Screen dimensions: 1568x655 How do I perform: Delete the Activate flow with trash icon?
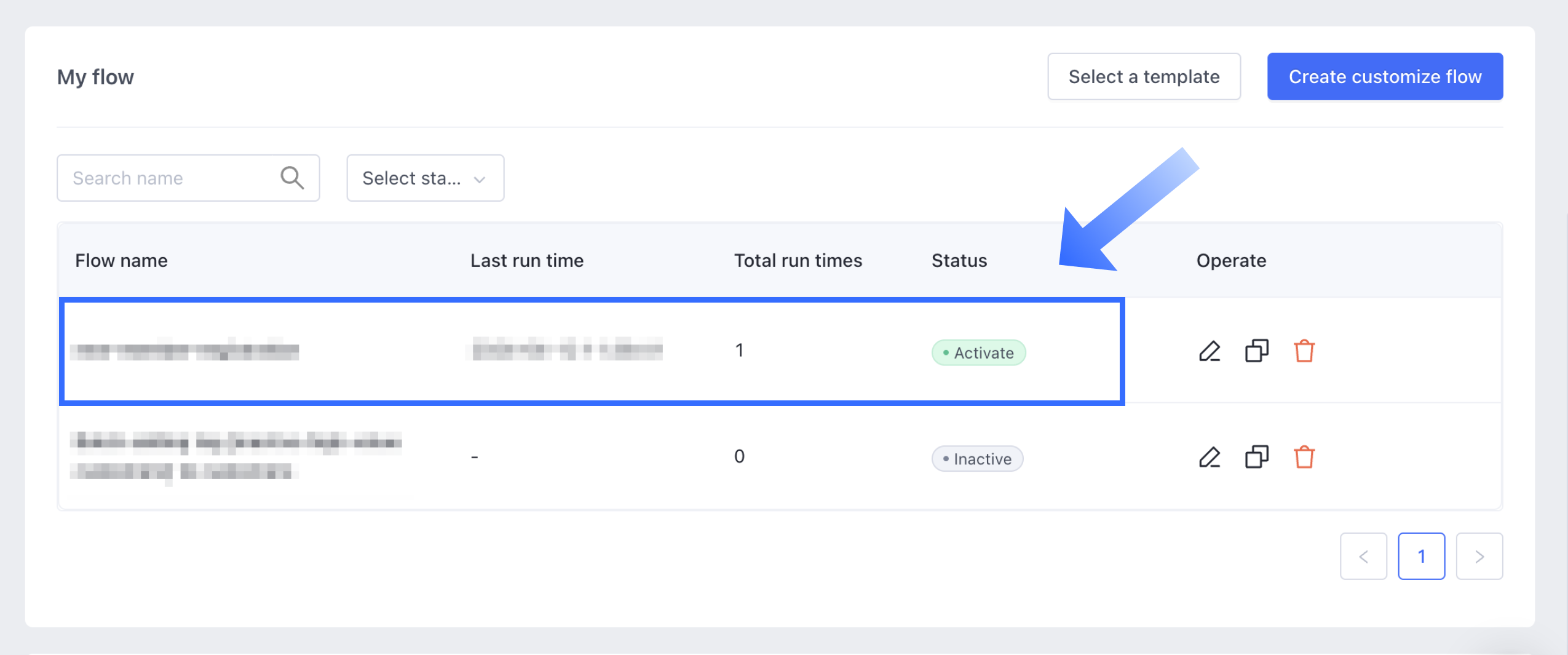1304,351
